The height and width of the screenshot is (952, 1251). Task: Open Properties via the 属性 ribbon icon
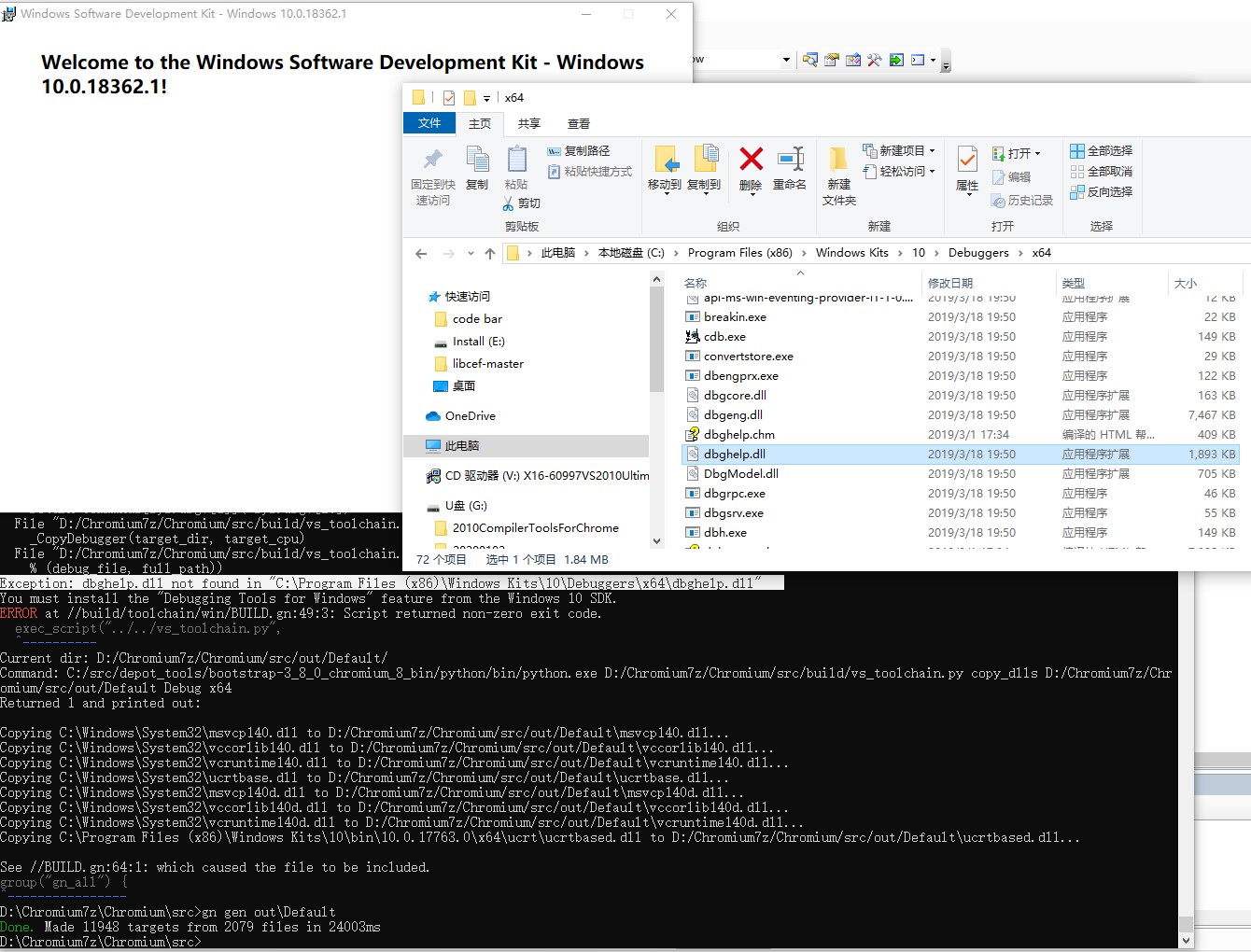(x=965, y=166)
